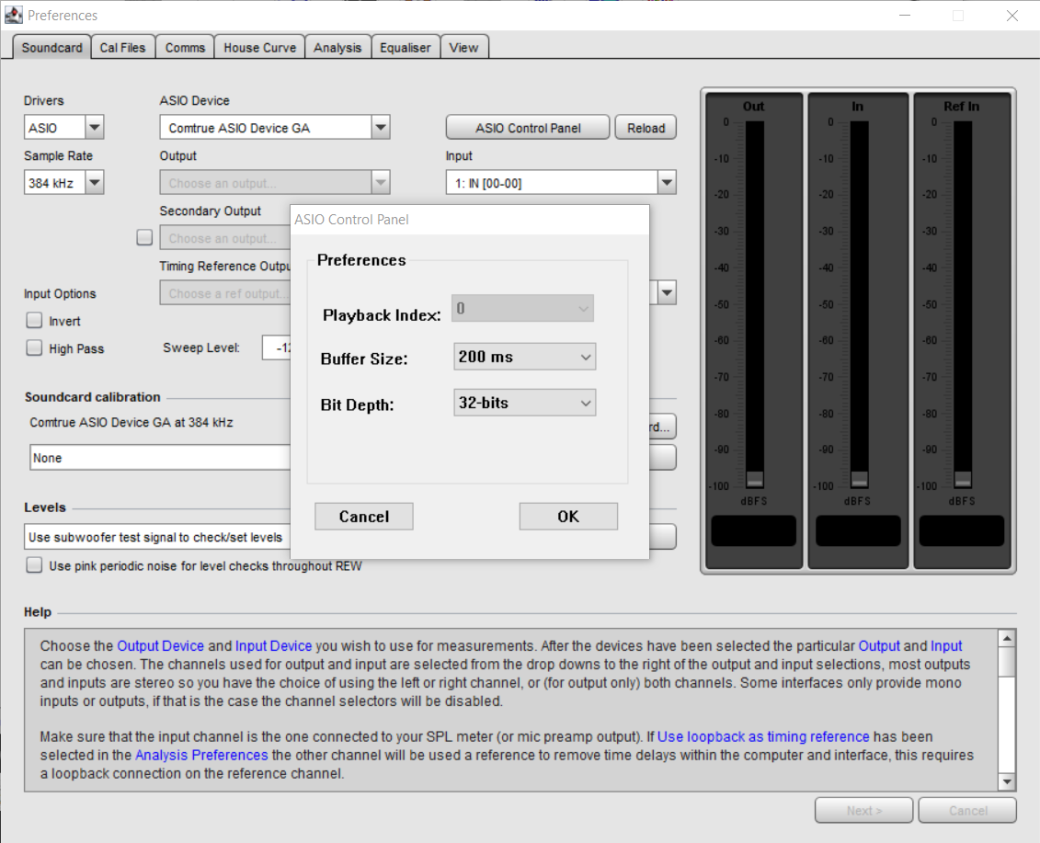Open the Bit Depth dropdown
This screenshot has height=843, width=1040.
(x=525, y=403)
